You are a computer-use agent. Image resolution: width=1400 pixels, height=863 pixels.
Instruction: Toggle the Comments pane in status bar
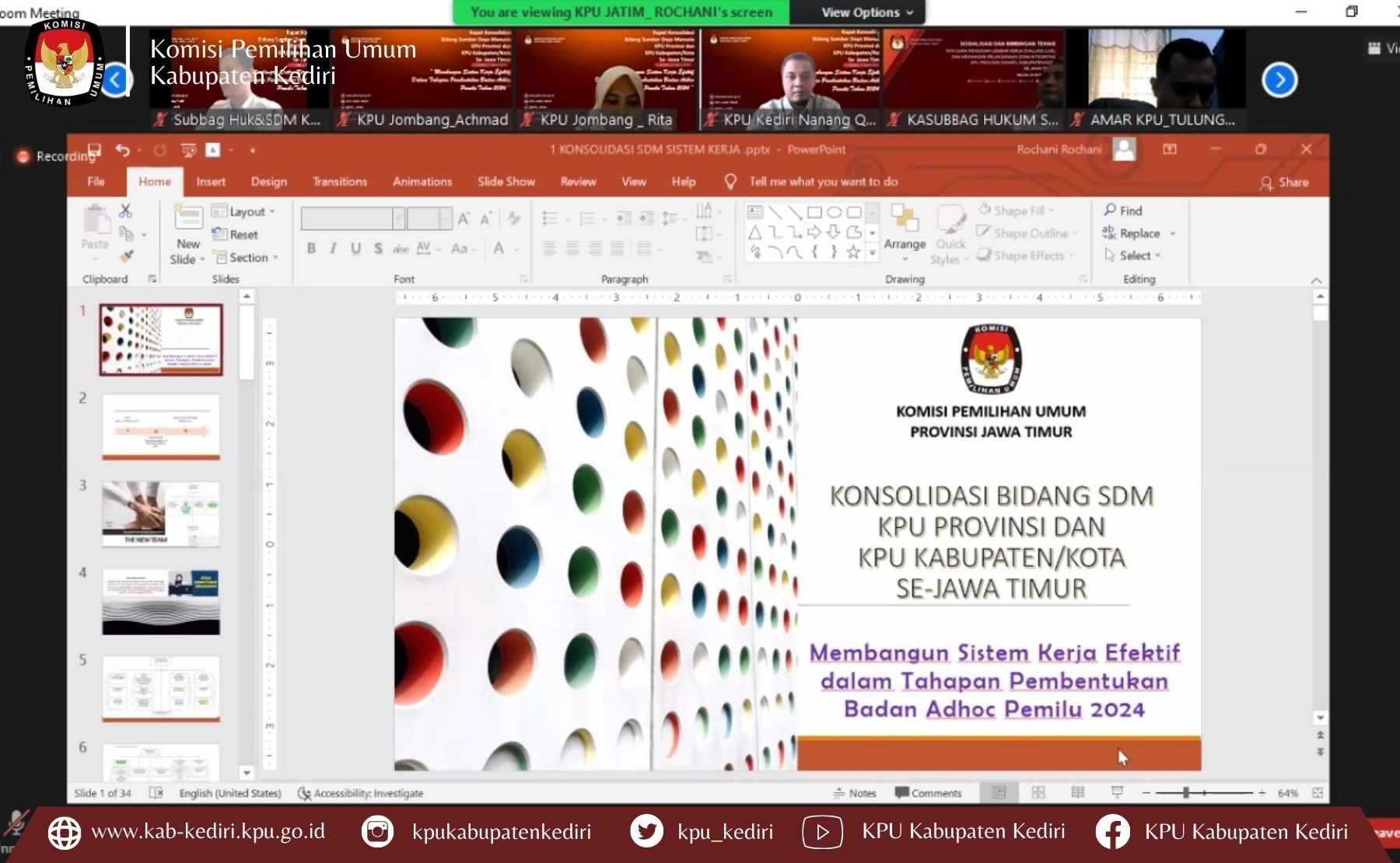[929, 793]
